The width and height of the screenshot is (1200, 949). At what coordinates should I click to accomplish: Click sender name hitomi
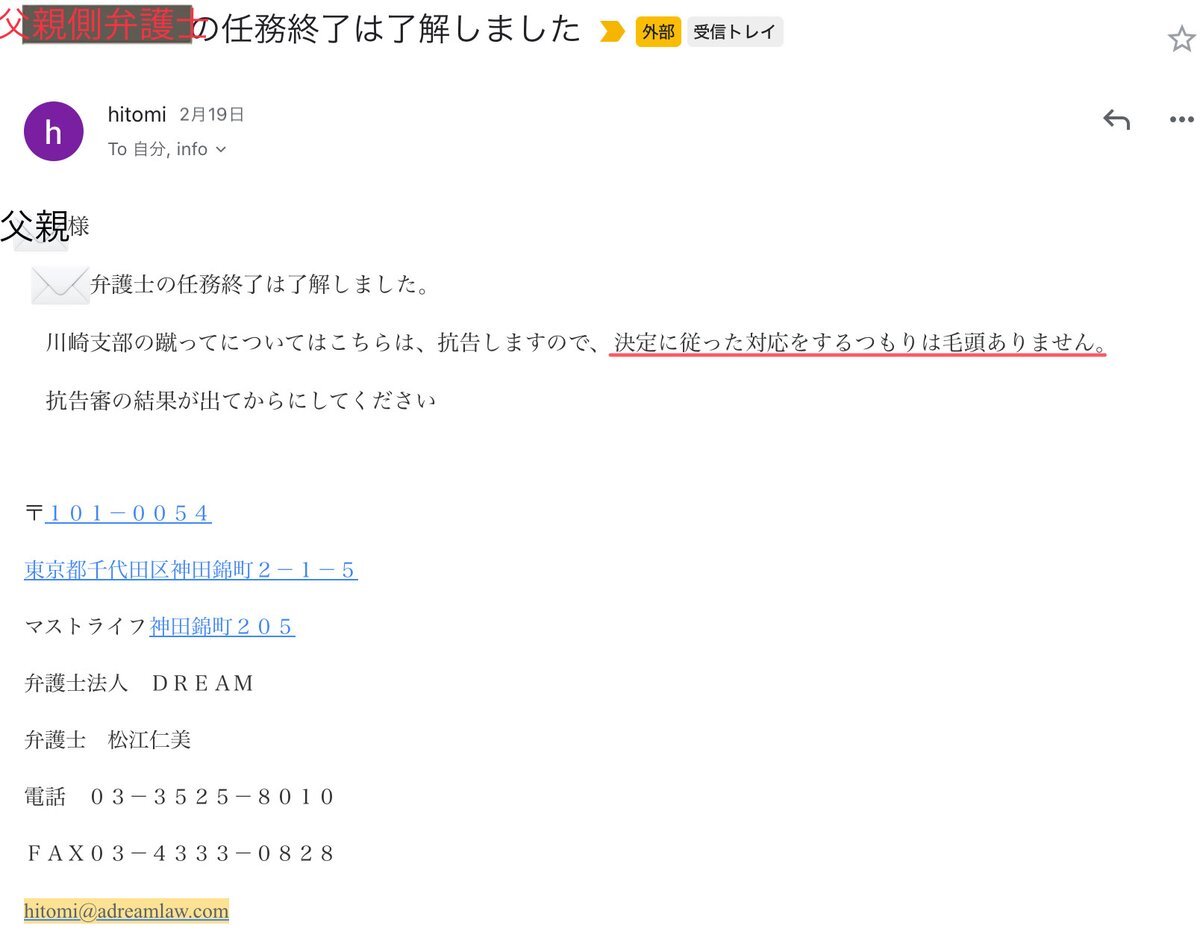click(137, 115)
